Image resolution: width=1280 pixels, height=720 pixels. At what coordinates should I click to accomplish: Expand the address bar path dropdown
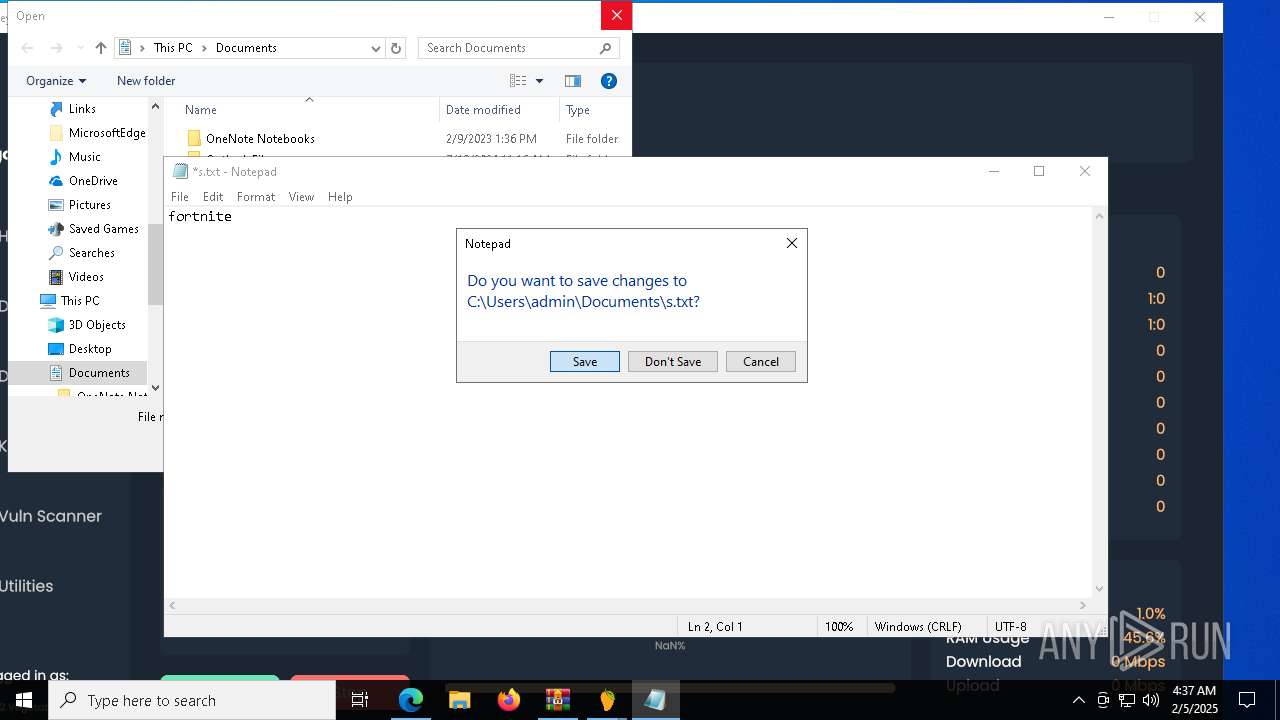point(375,48)
